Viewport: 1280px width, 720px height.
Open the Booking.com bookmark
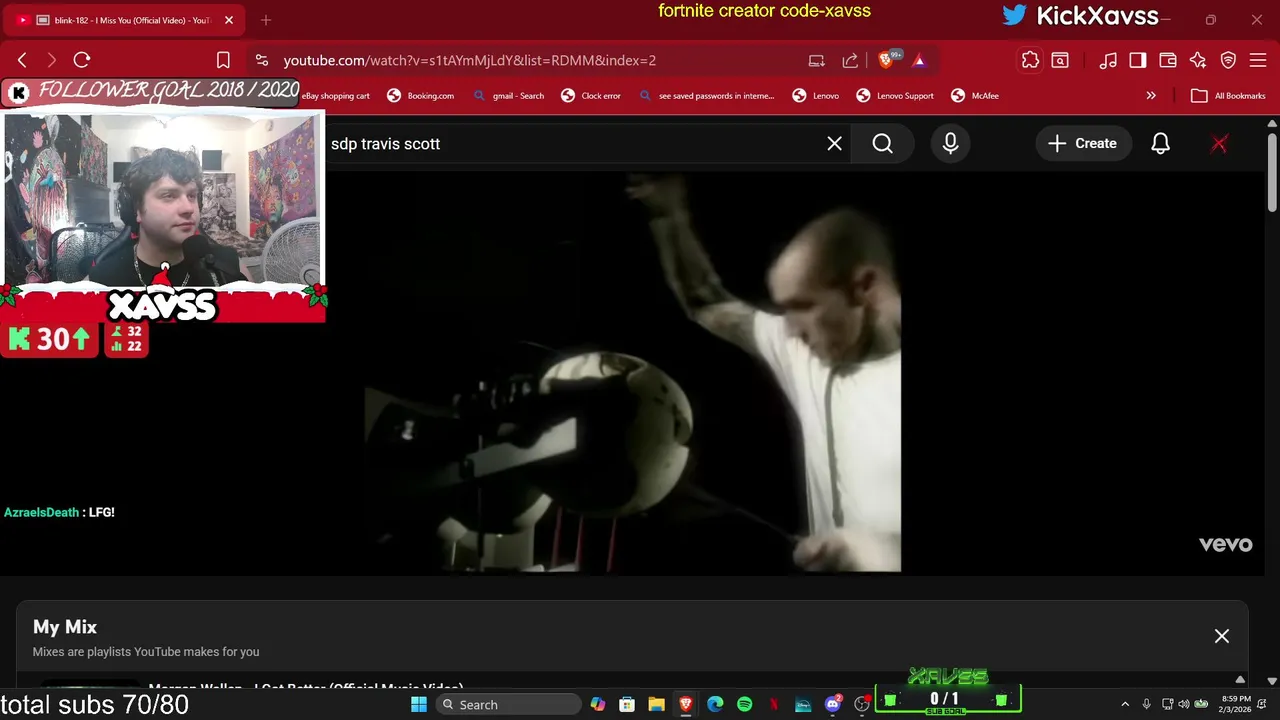point(421,96)
